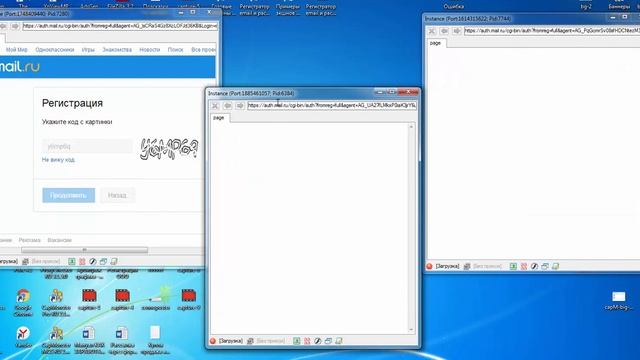This screenshot has height=360, width=640.
Task: Click last notes icon in right window status bar
Action: coord(556,266)
